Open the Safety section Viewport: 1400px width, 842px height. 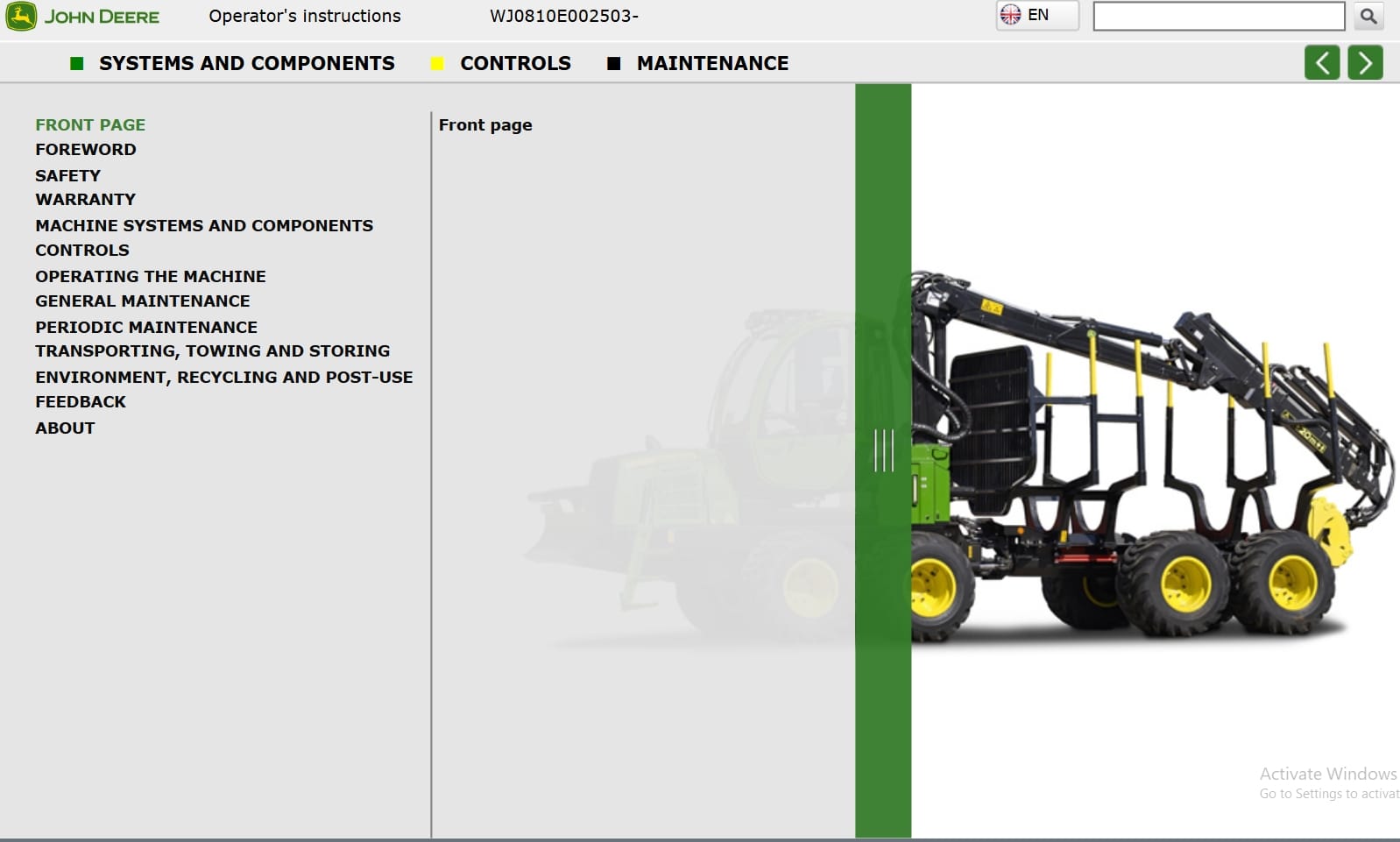67,175
